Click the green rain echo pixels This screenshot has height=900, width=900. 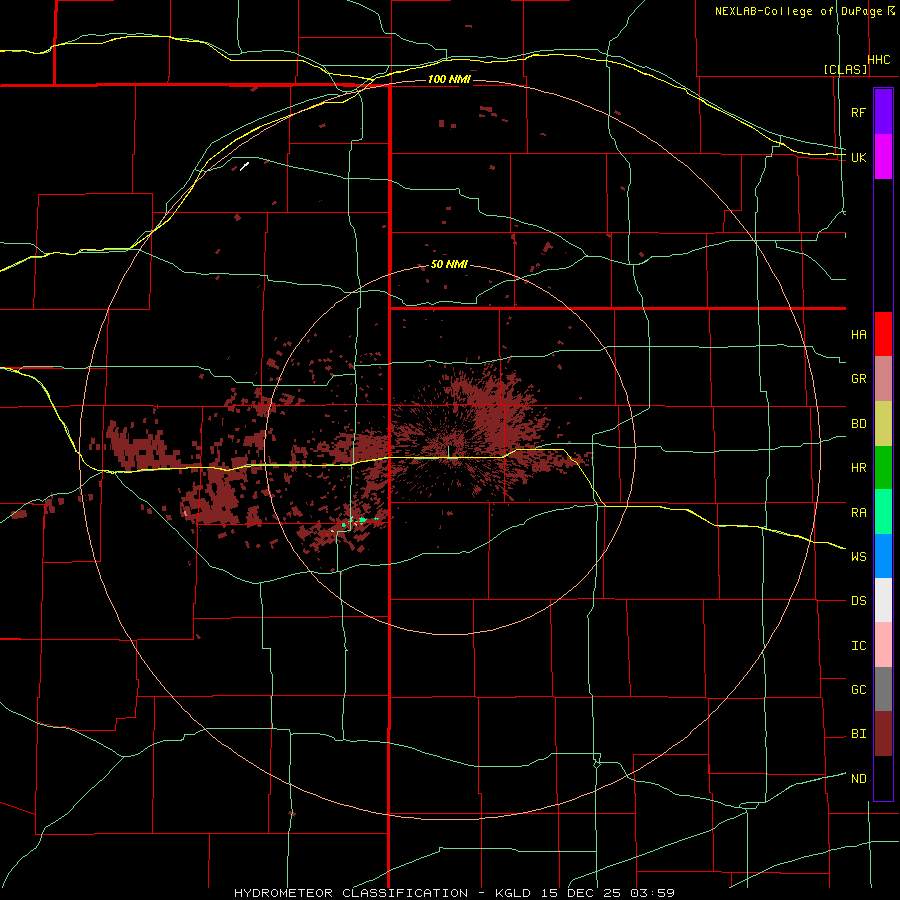360,521
